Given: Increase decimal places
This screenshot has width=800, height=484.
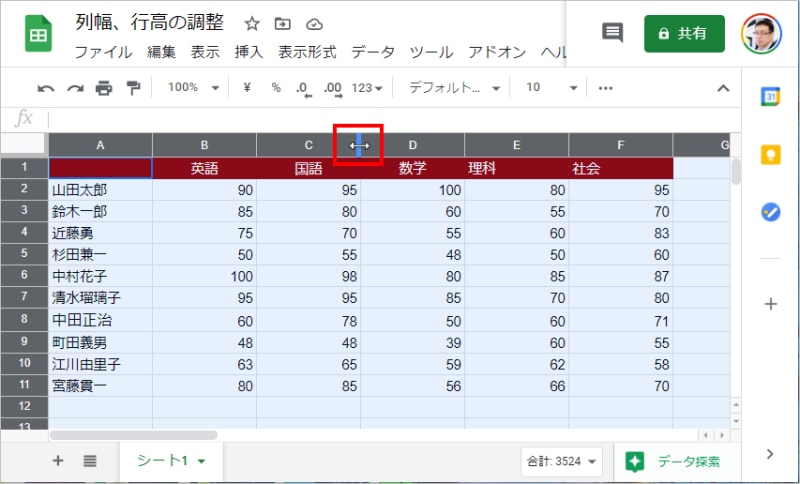Looking at the screenshot, I should tap(333, 89).
